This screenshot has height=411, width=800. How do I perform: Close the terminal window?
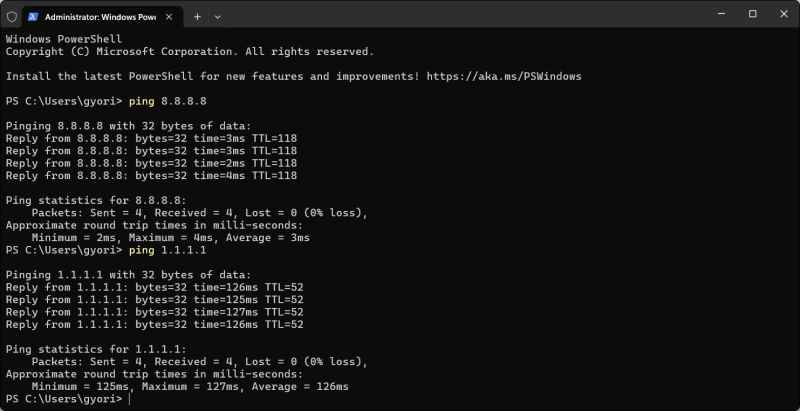[784, 14]
